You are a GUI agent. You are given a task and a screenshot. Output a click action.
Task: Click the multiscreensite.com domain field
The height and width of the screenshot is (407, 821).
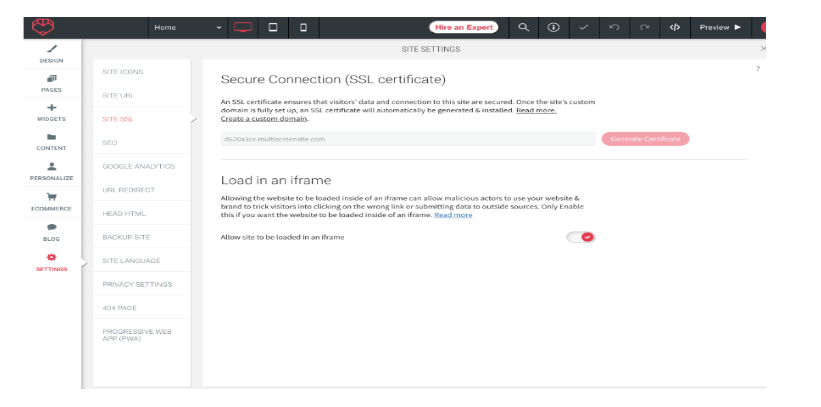408,139
